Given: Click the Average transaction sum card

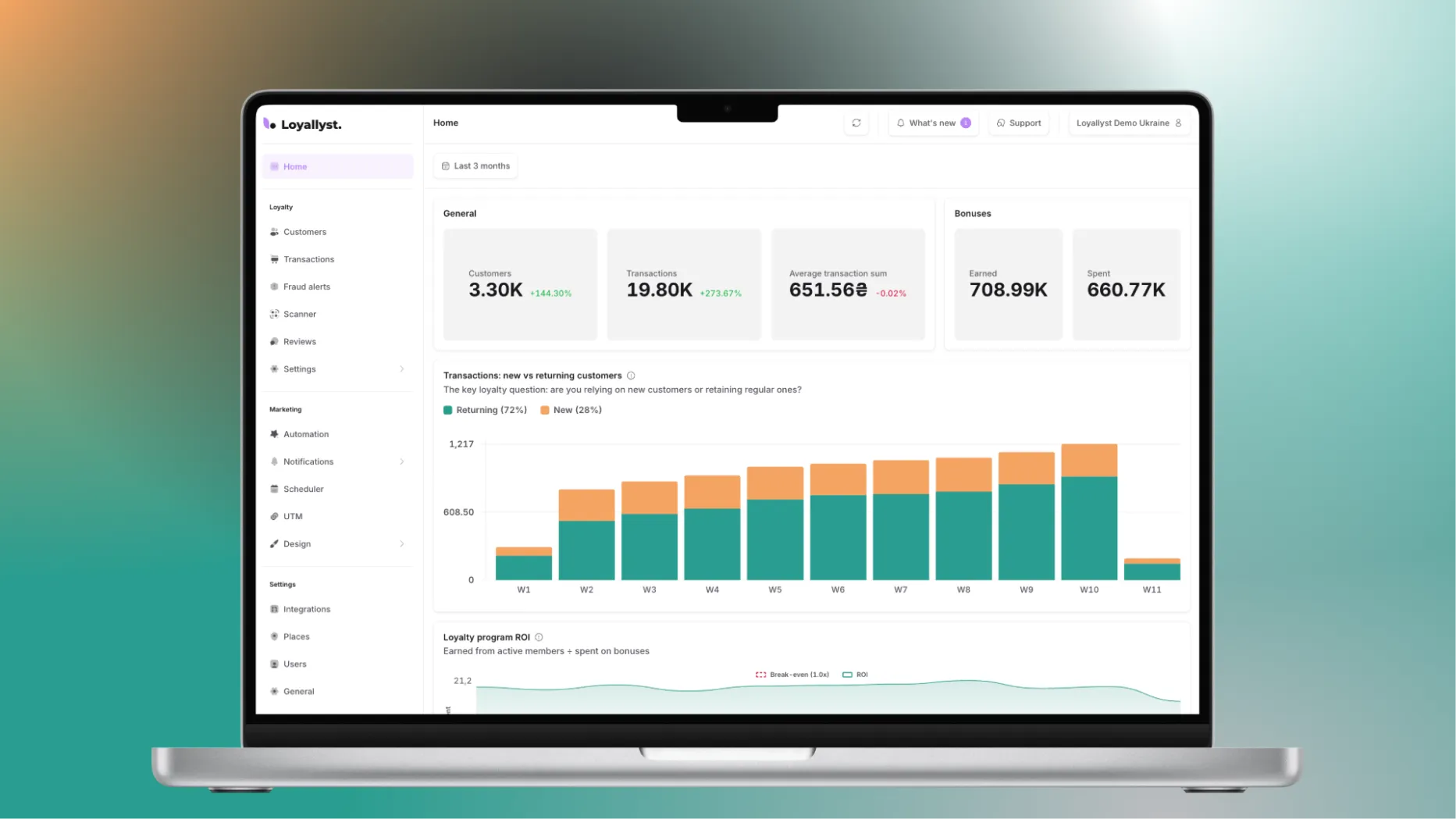Looking at the screenshot, I should point(848,284).
